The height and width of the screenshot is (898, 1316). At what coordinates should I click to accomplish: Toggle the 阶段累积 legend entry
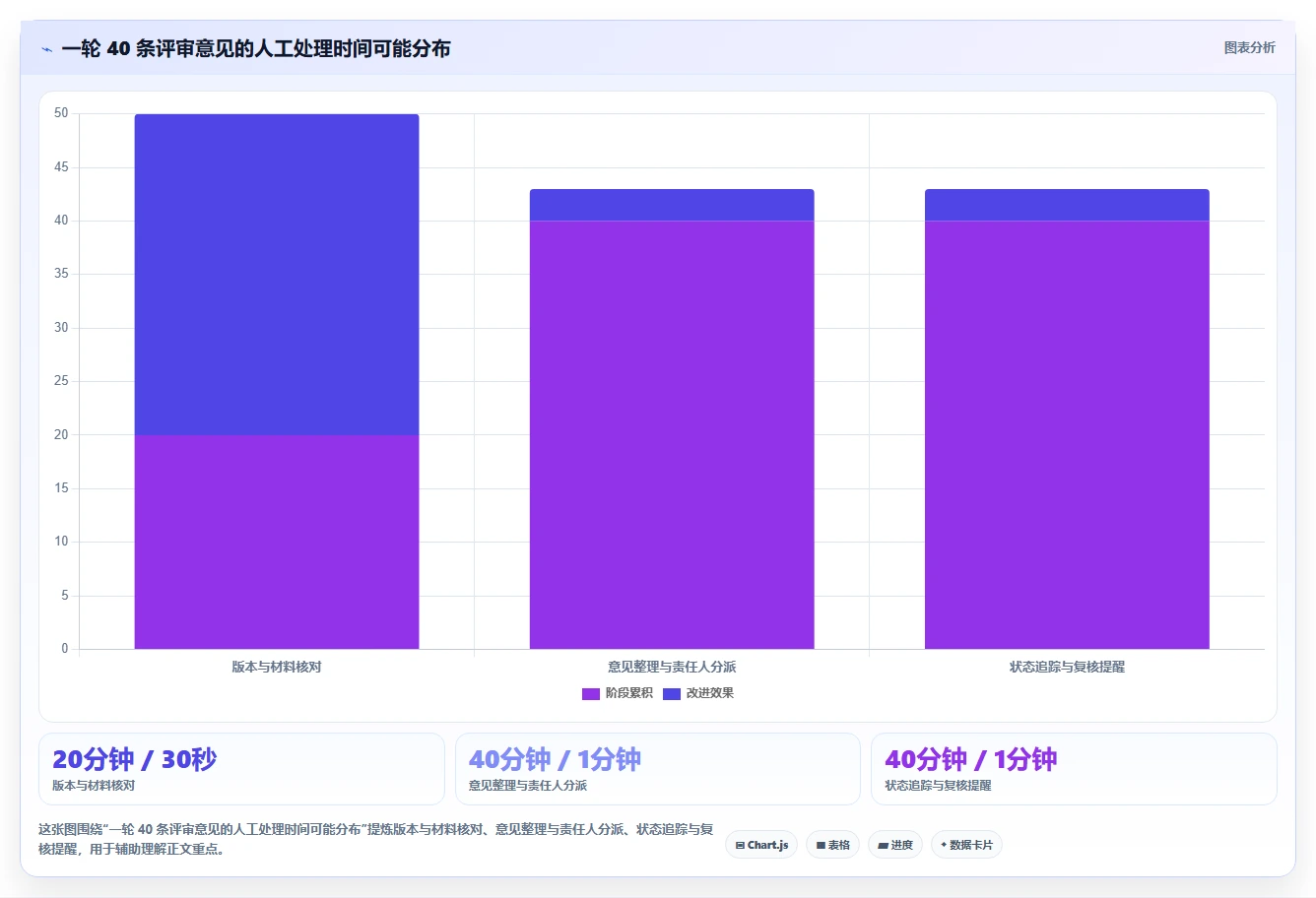[618, 693]
